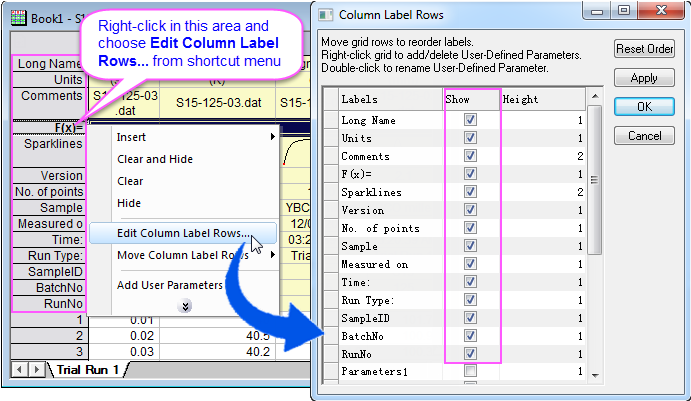691x401 pixels.
Task: Enable the Parameters1 show checkbox
Action: (470, 372)
